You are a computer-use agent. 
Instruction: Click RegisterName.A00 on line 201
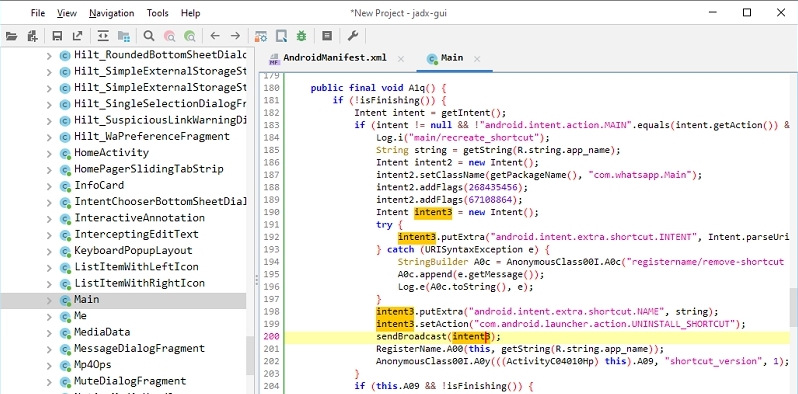point(420,349)
